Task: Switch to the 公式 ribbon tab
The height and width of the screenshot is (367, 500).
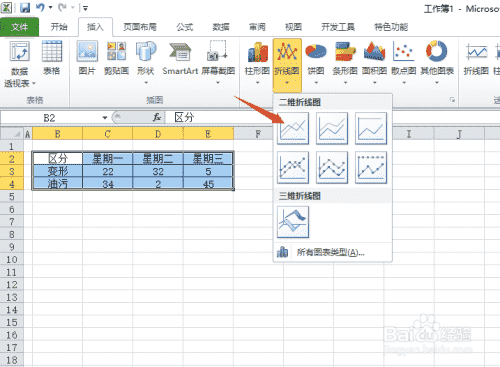Action: coord(185,27)
